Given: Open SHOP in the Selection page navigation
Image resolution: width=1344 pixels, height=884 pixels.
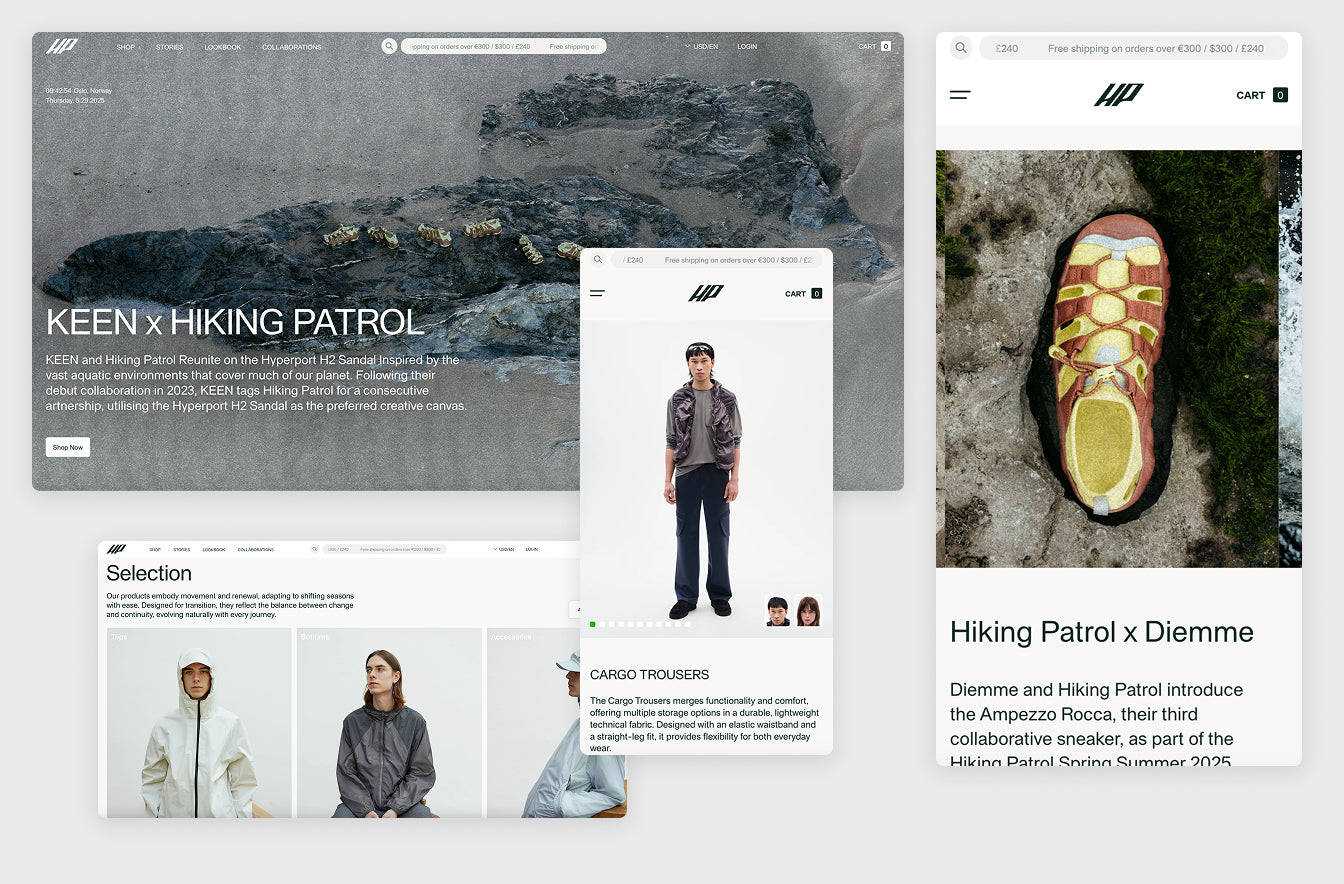Looking at the screenshot, I should (155, 549).
